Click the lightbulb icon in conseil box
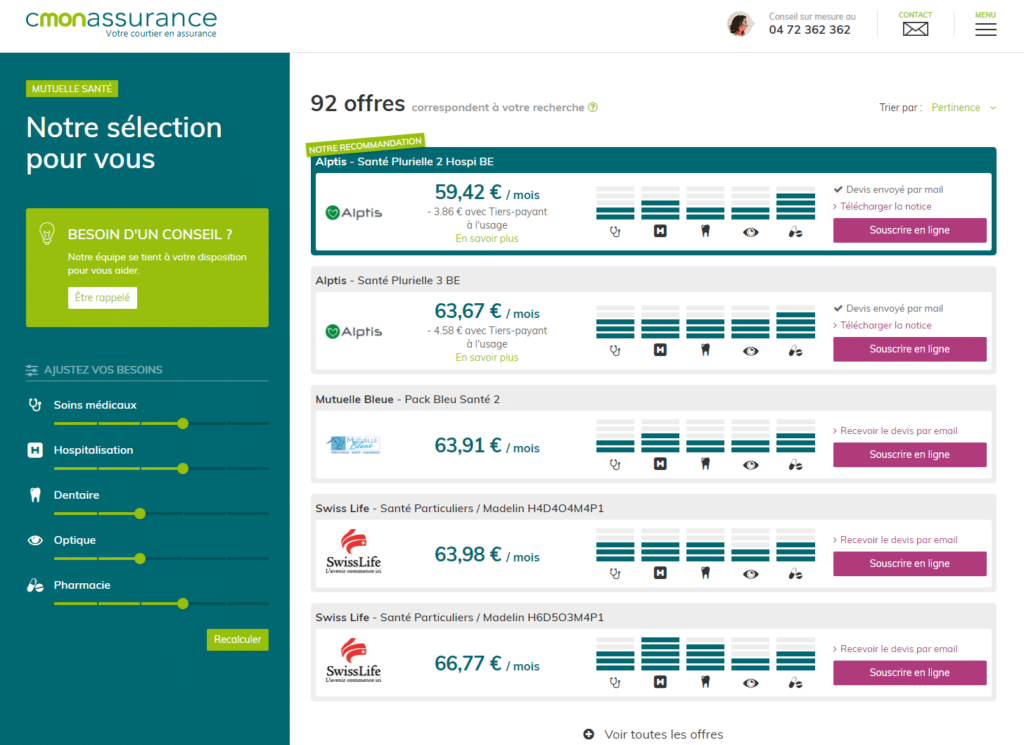The height and width of the screenshot is (745, 1024). (x=47, y=233)
